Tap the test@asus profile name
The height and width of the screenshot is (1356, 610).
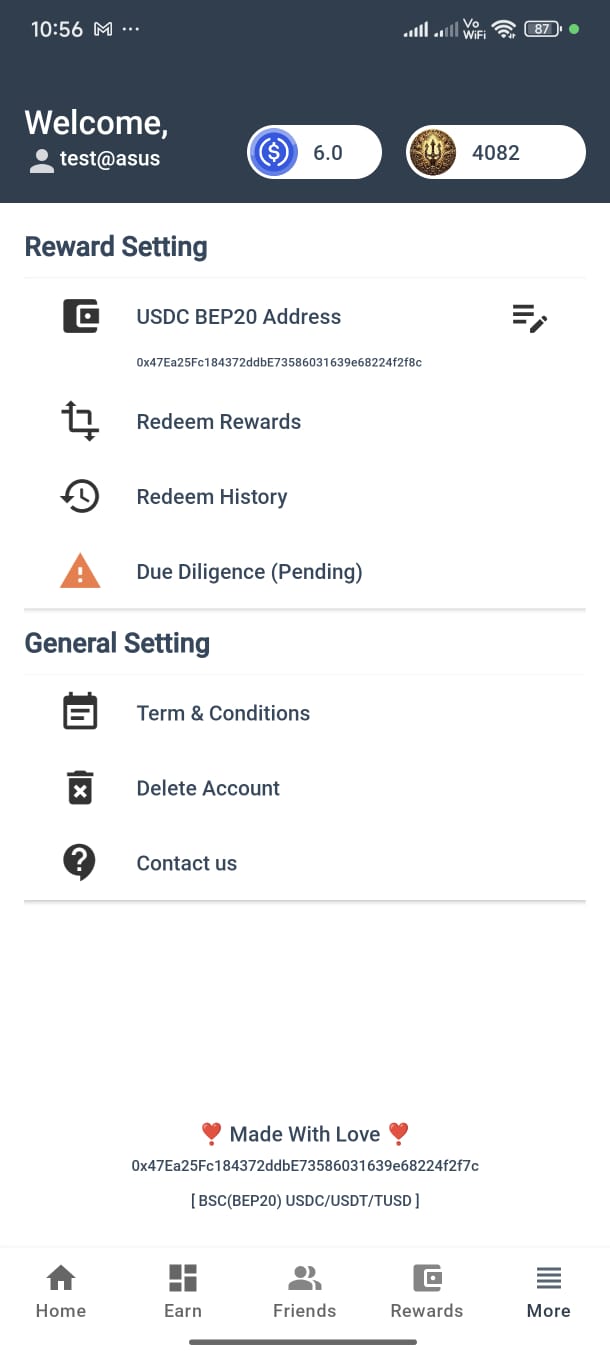click(x=109, y=159)
